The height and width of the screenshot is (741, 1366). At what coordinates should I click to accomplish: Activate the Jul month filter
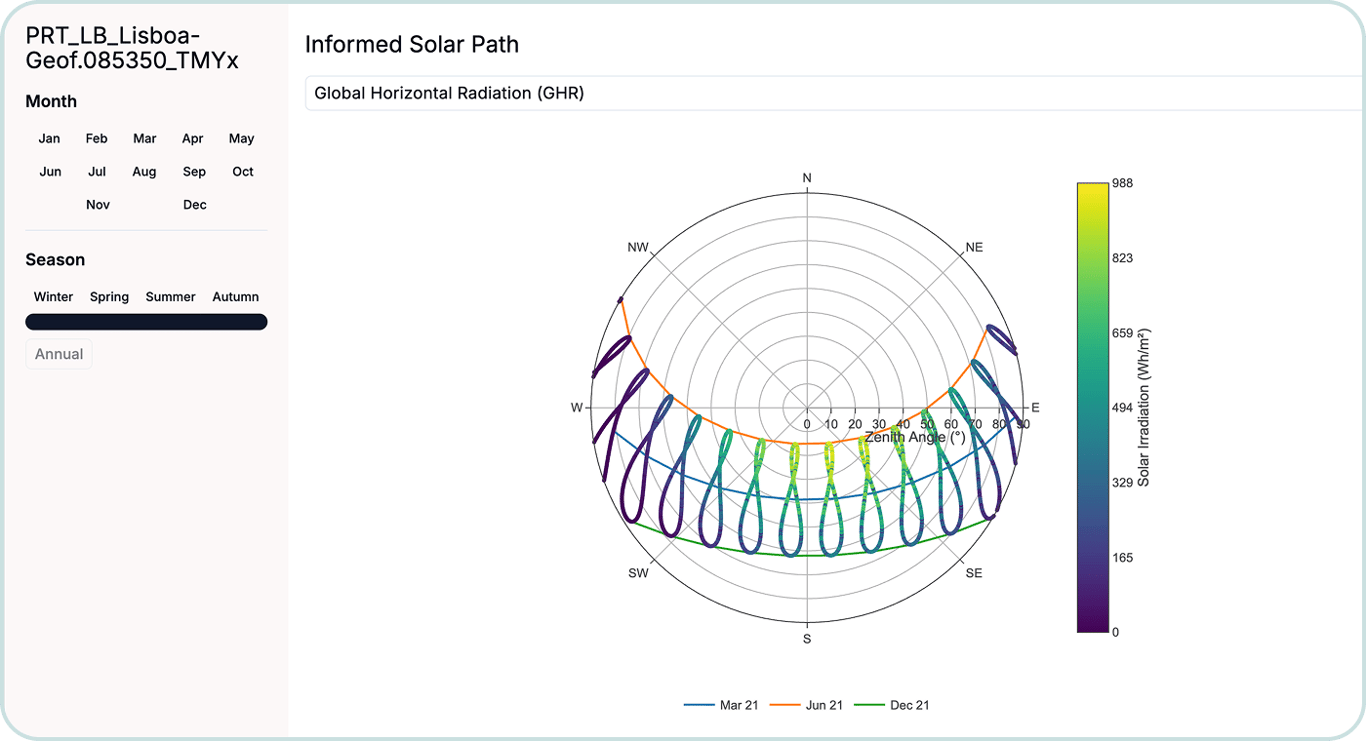[x=96, y=171]
